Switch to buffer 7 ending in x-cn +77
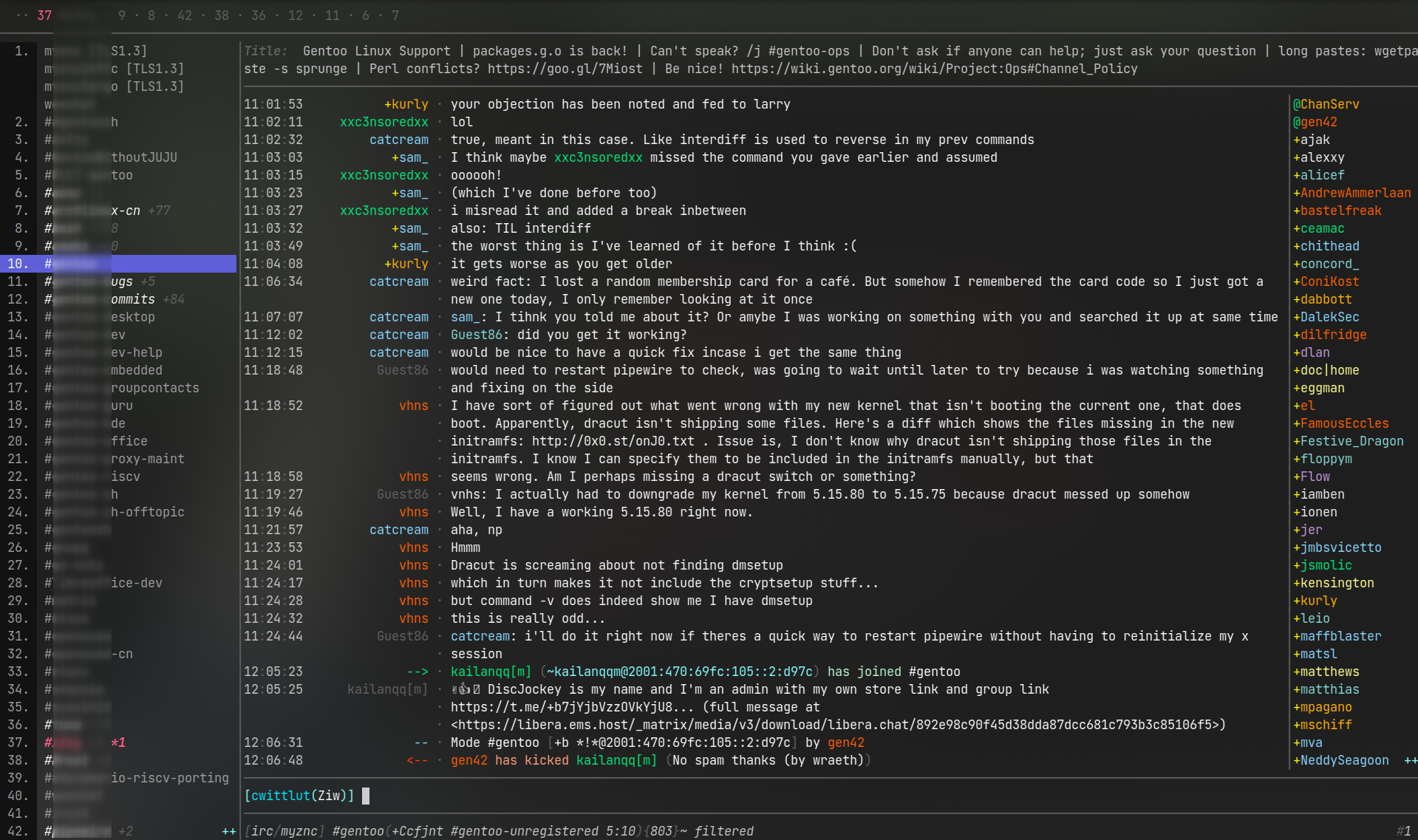This screenshot has height=840, width=1418. pos(118,211)
